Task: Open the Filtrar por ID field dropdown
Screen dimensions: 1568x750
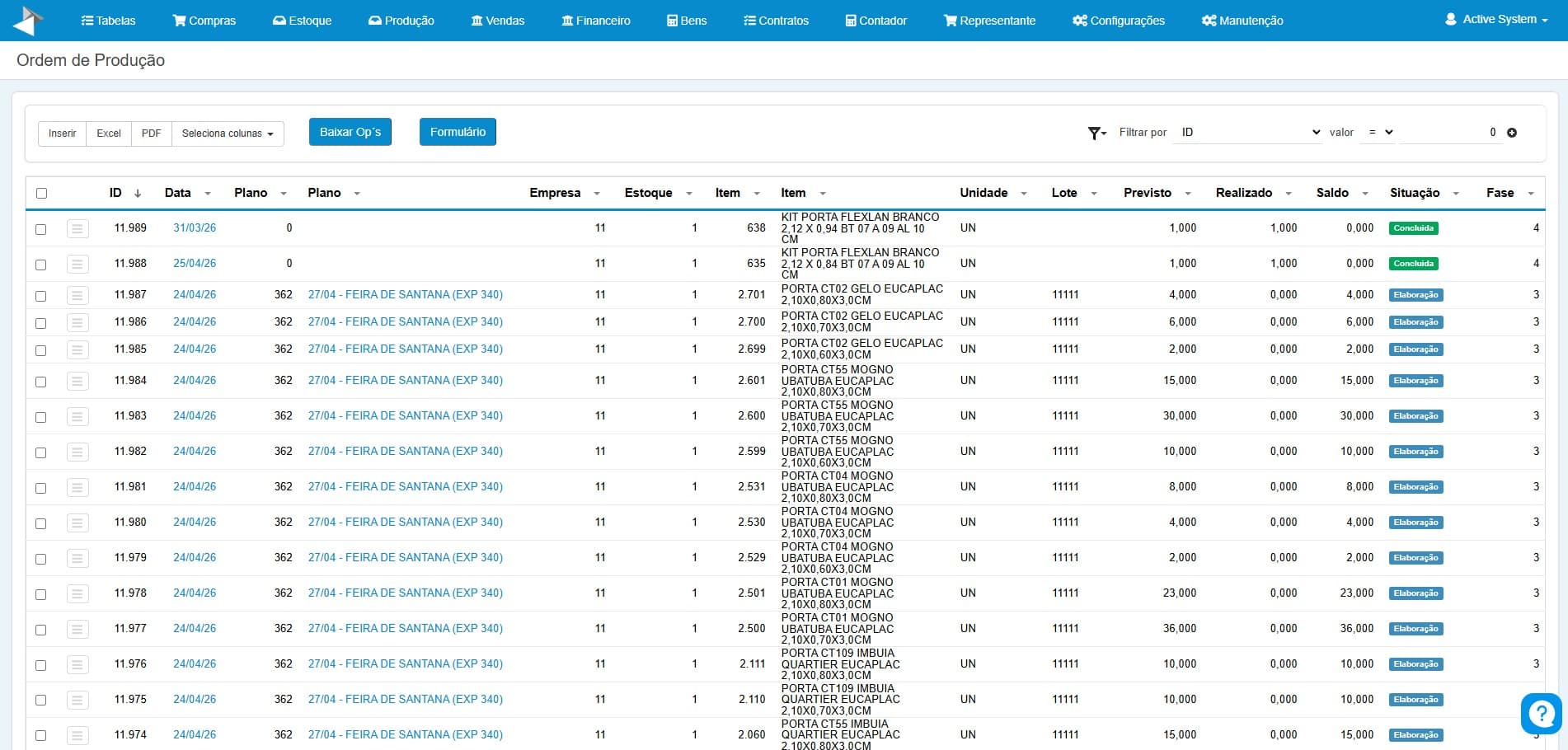Action: 1248,132
